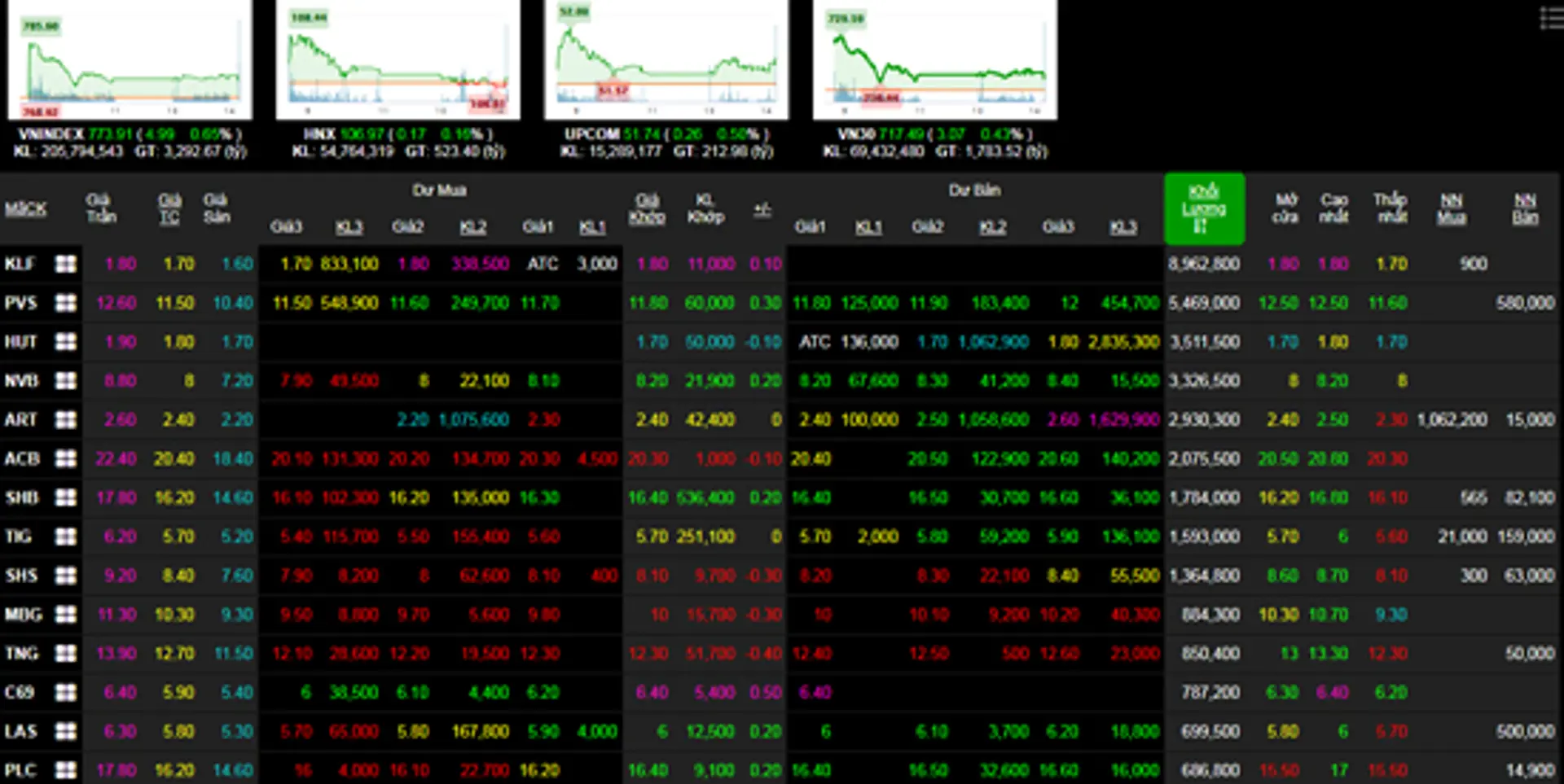Viewport: 1564px width, 784px height.
Task: Select the ACB stock symbol
Action: [22, 458]
